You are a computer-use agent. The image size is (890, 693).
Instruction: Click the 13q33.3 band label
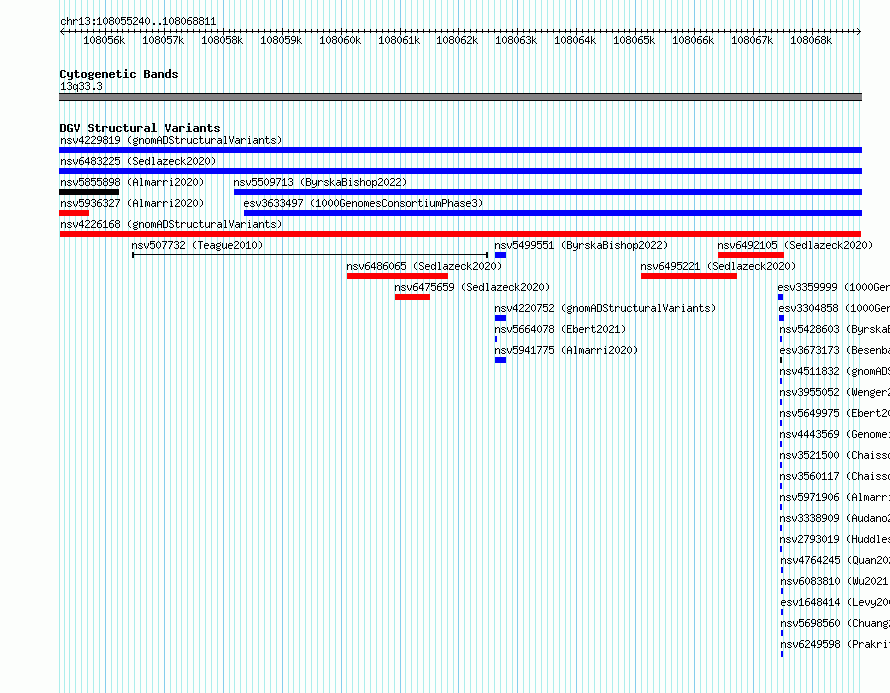coord(81,86)
